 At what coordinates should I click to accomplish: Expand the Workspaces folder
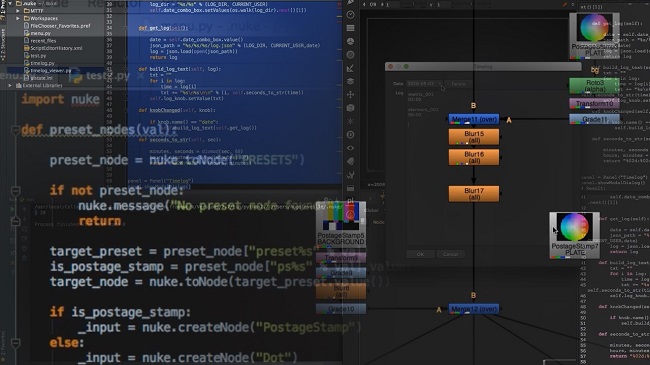pyautogui.click(x=18, y=18)
